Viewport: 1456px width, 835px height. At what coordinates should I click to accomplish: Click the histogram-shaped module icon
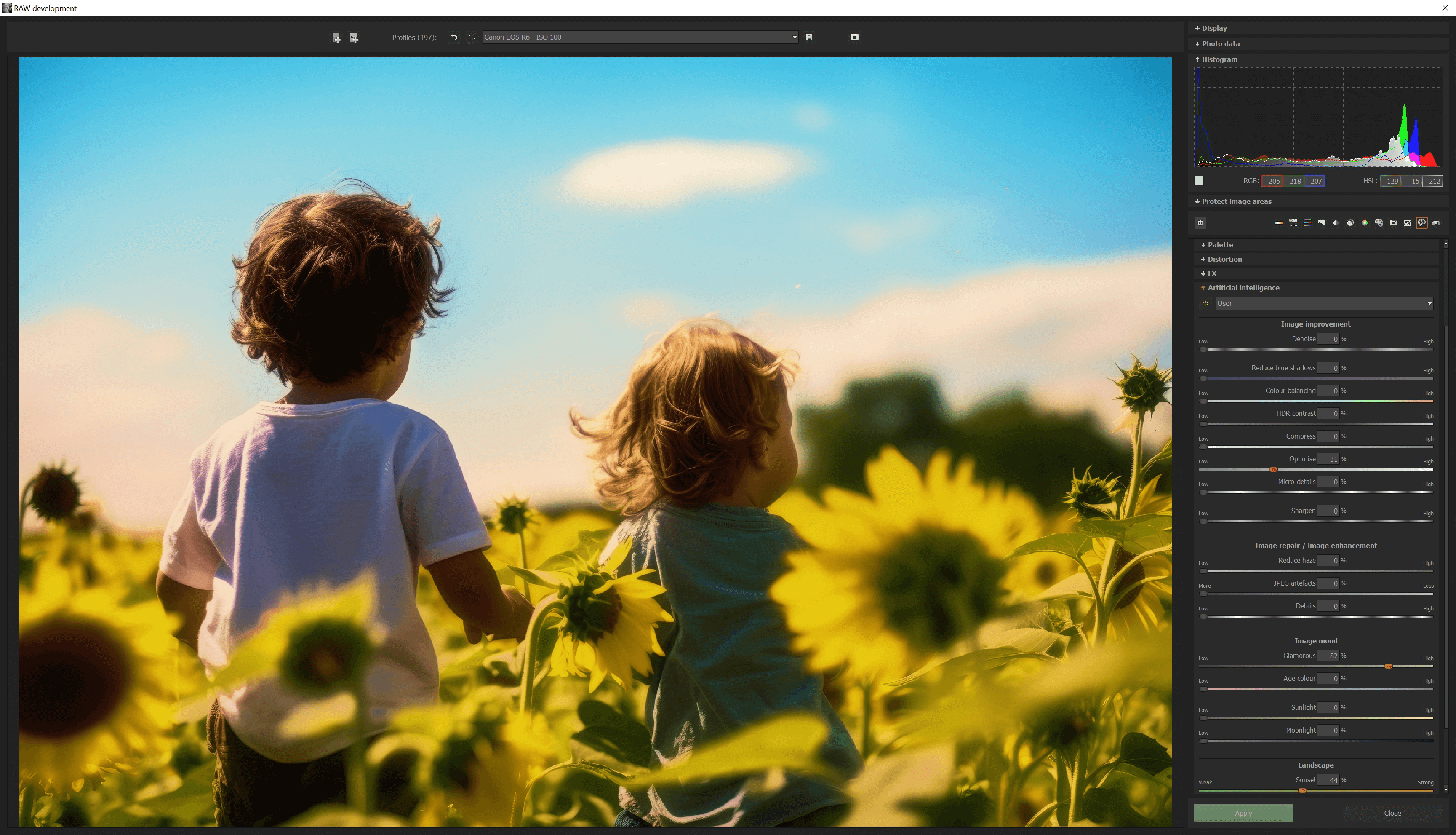[x=1321, y=223]
